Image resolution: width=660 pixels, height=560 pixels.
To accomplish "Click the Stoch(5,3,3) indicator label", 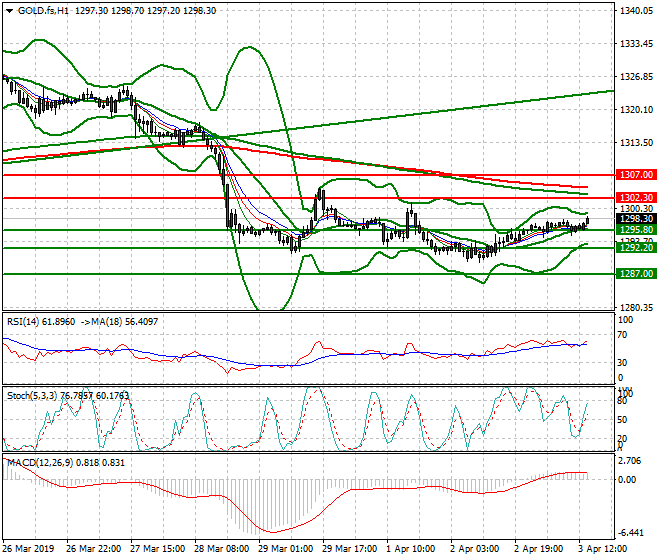I will 34,395.
